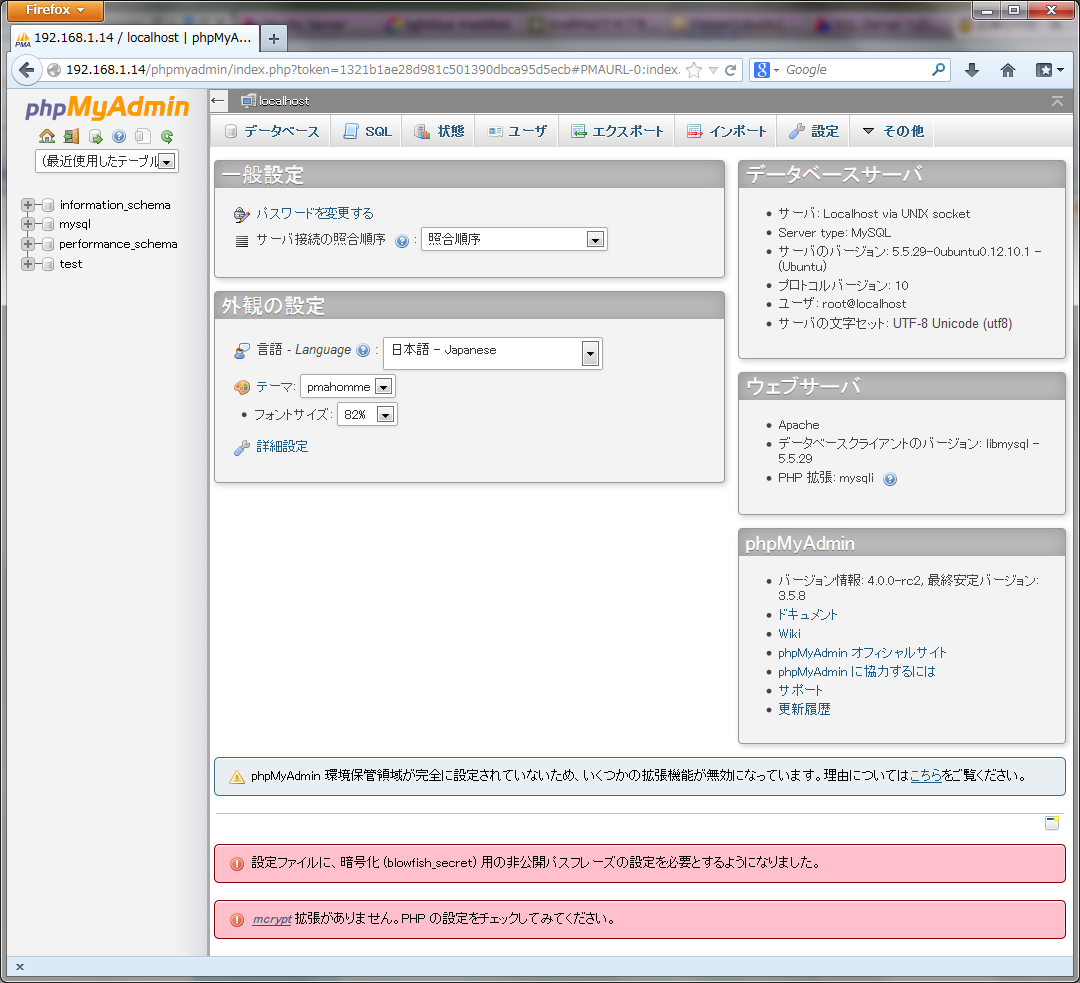1080x983 pixels.
Task: Open the SQL tab
Action: point(368,131)
